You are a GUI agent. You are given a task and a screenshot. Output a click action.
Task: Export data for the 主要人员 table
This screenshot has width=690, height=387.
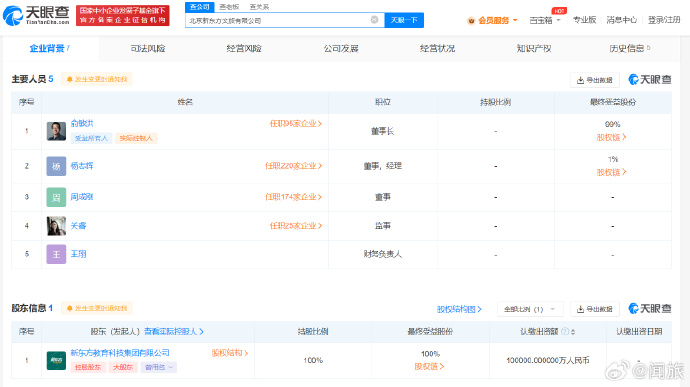click(x=595, y=80)
